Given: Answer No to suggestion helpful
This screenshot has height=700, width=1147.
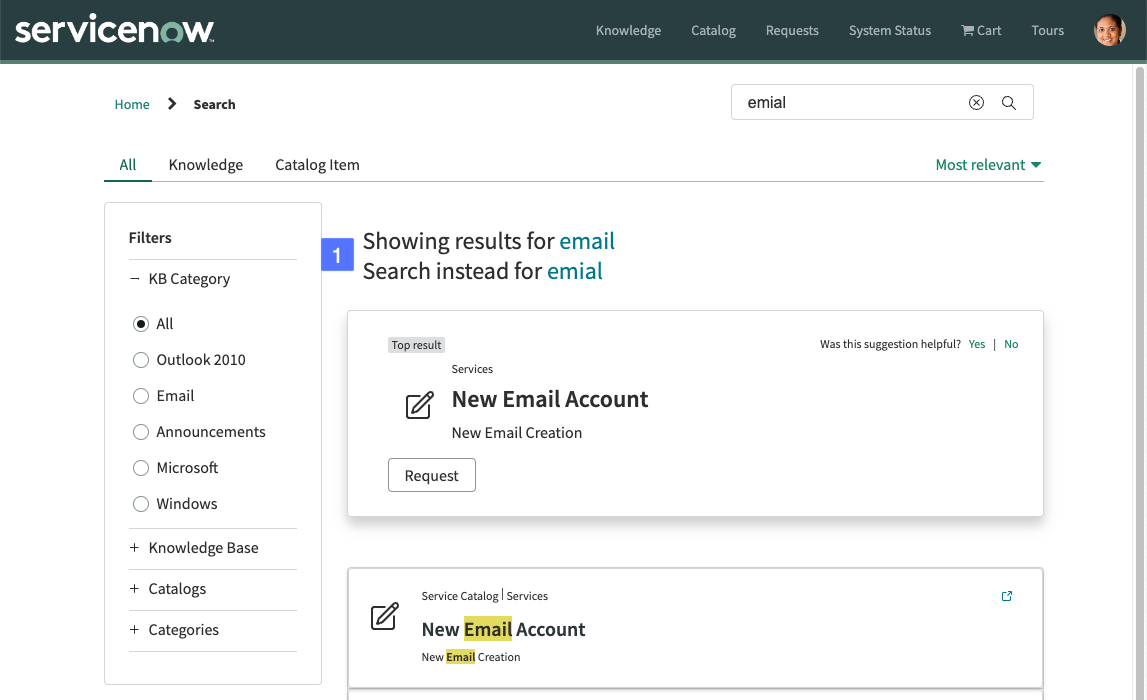Looking at the screenshot, I should [1011, 344].
